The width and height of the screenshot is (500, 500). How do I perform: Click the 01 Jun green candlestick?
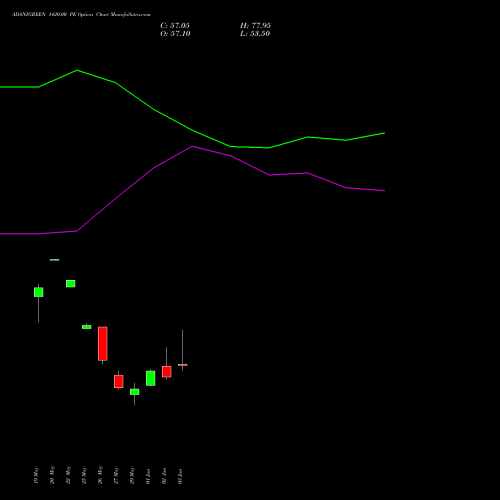151,378
